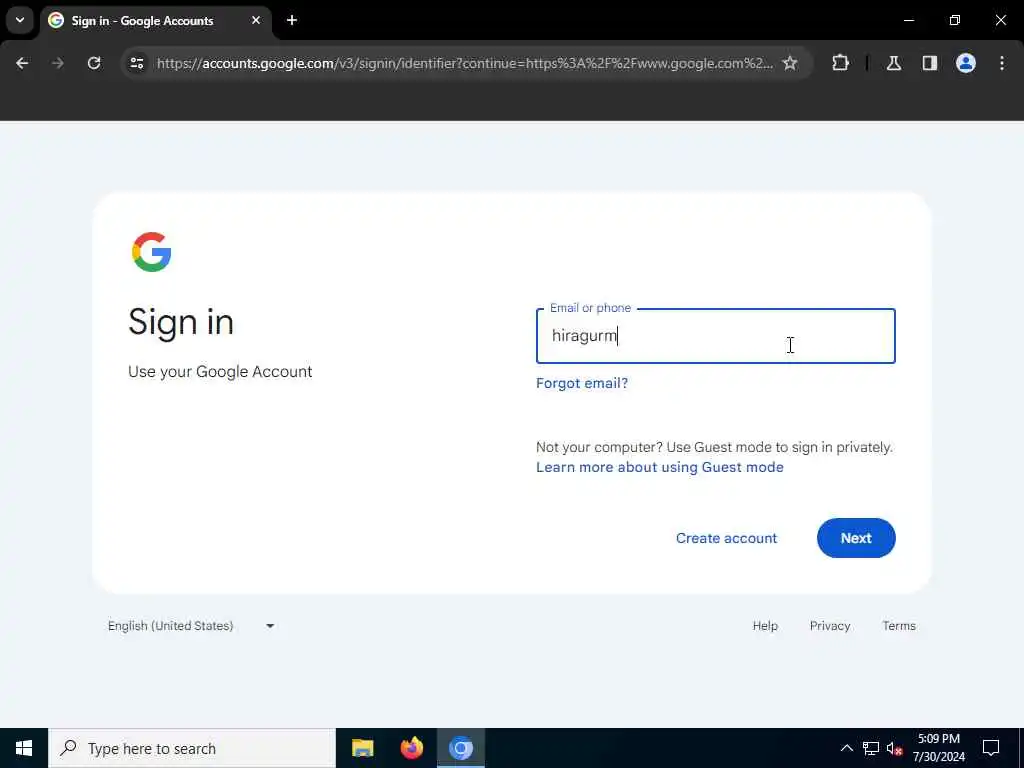Minimize the Chrome window
The height and width of the screenshot is (768, 1024).
(908, 20)
